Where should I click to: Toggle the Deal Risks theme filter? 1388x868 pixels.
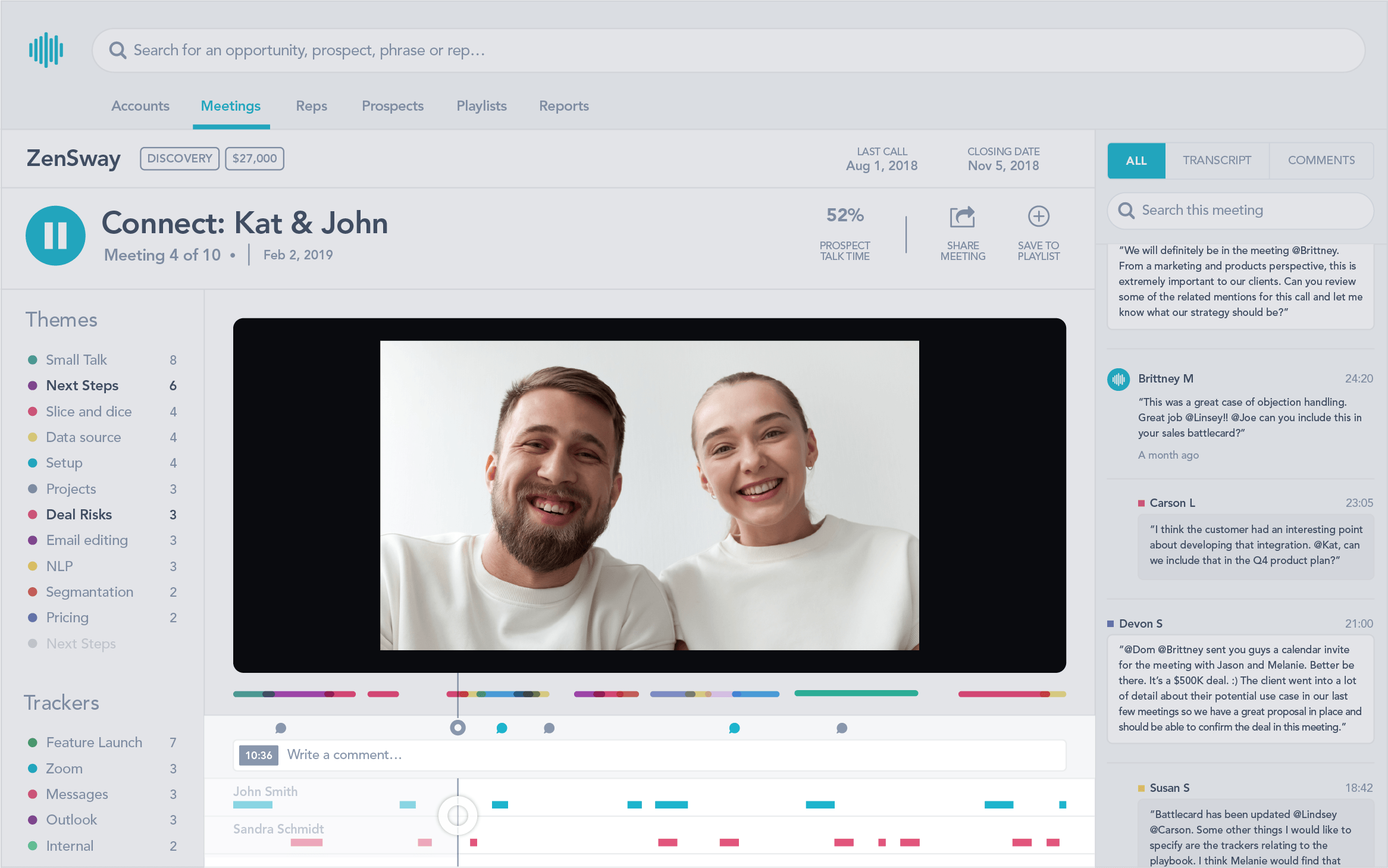(x=79, y=514)
